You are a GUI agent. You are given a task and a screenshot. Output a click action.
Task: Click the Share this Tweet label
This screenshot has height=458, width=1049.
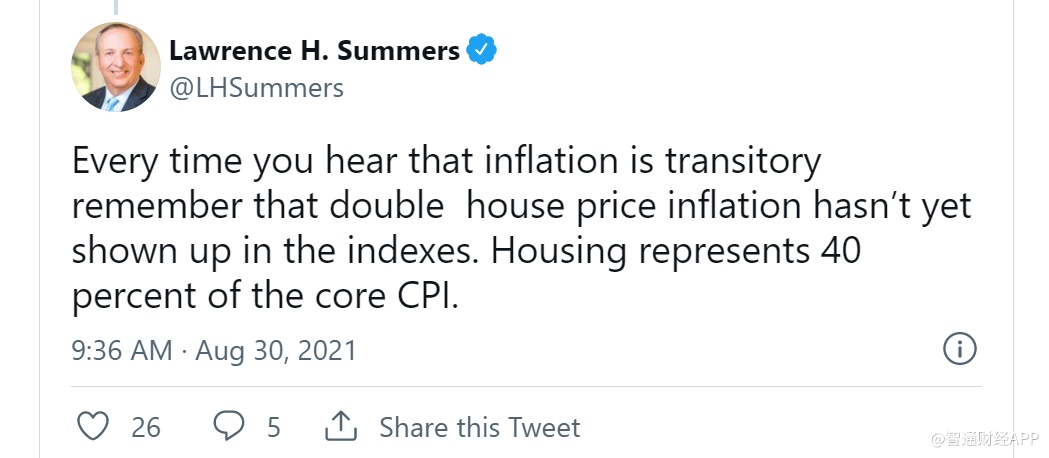pyautogui.click(x=479, y=428)
